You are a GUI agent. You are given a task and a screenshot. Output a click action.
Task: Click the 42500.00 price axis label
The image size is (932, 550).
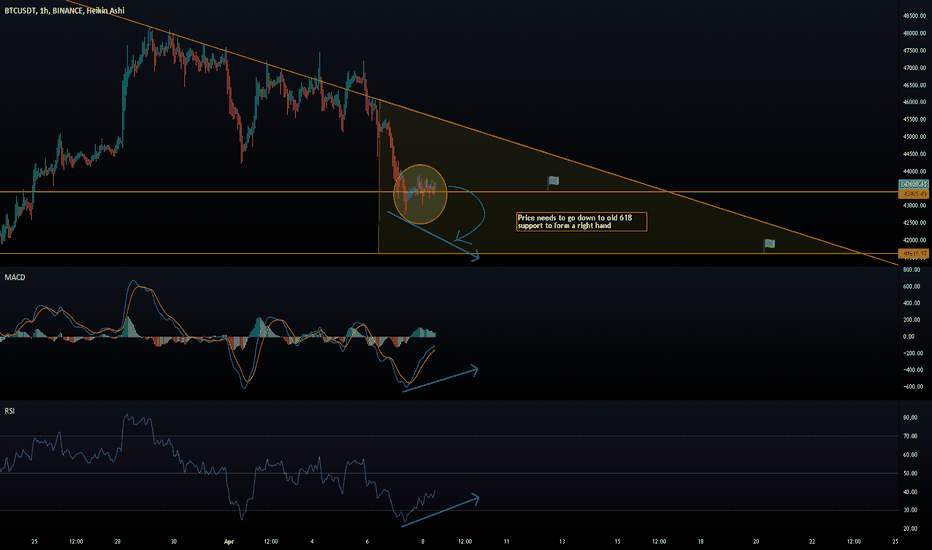tap(914, 223)
